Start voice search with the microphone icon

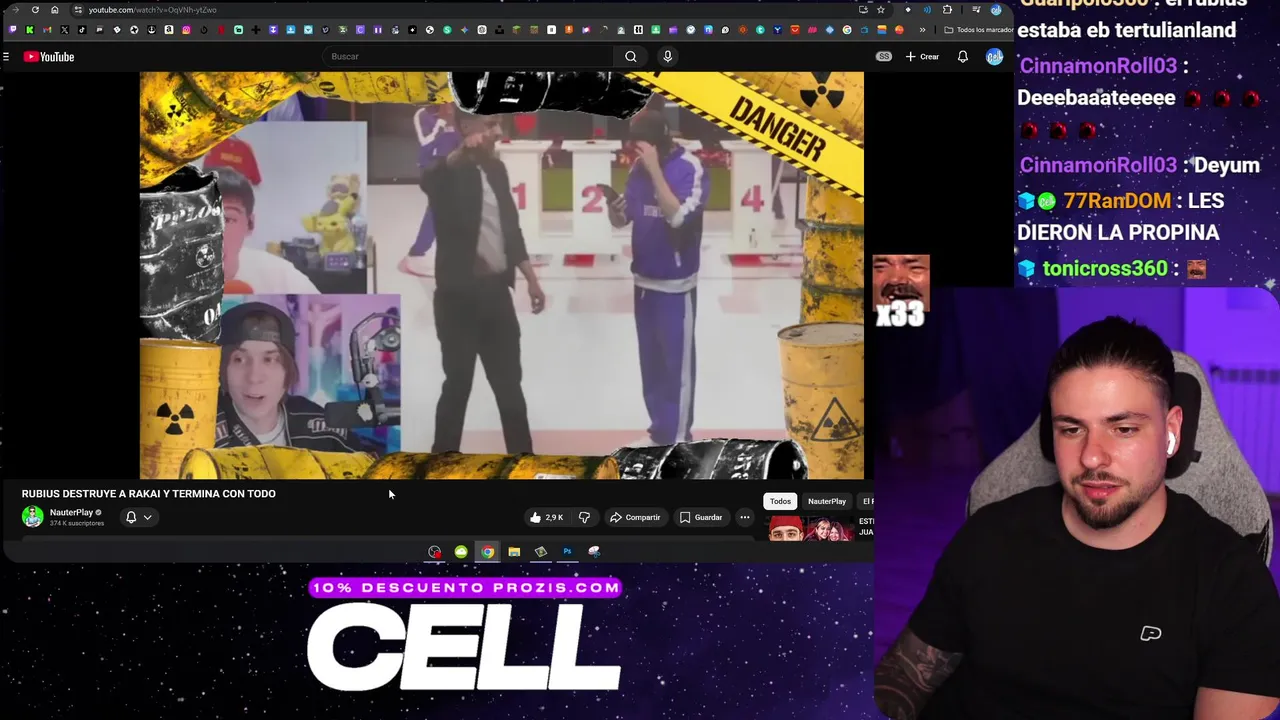[x=668, y=57]
